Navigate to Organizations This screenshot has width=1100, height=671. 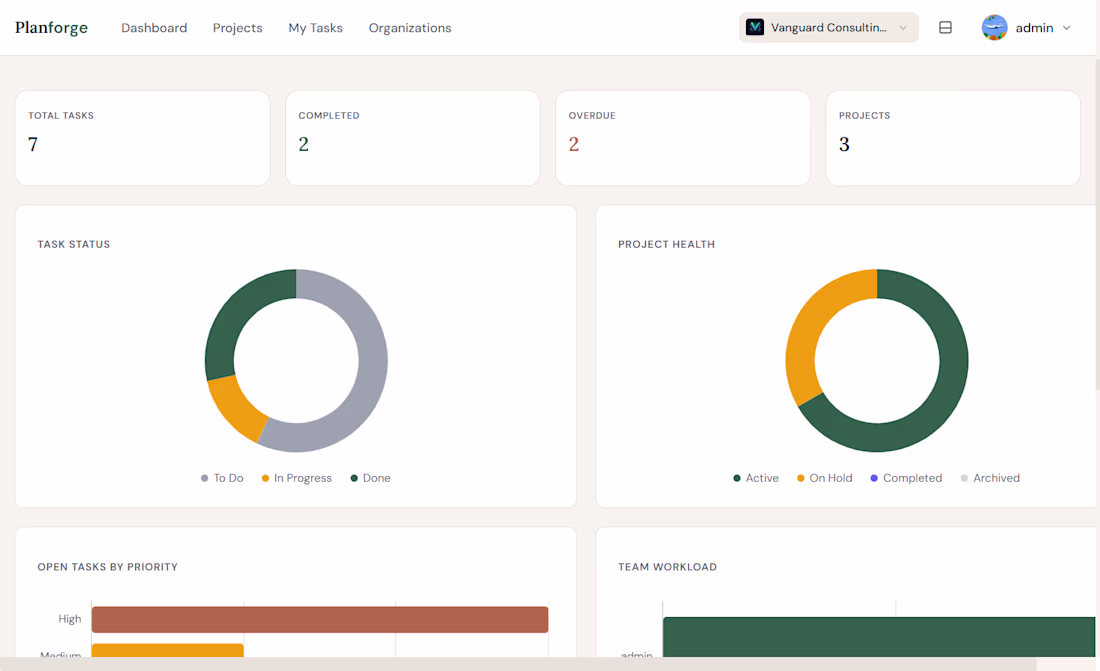point(410,27)
